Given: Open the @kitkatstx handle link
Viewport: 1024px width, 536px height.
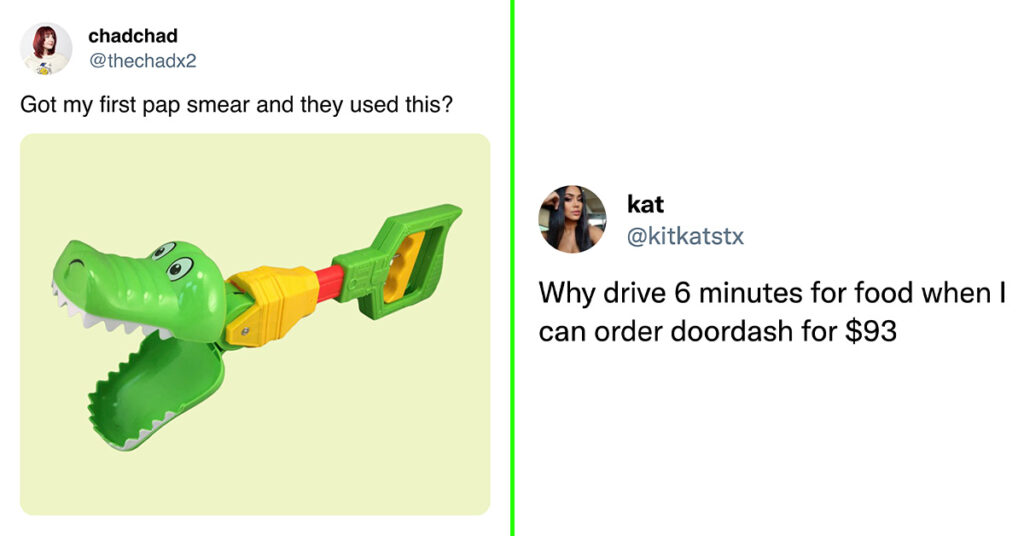Looking at the screenshot, I should click(x=685, y=236).
